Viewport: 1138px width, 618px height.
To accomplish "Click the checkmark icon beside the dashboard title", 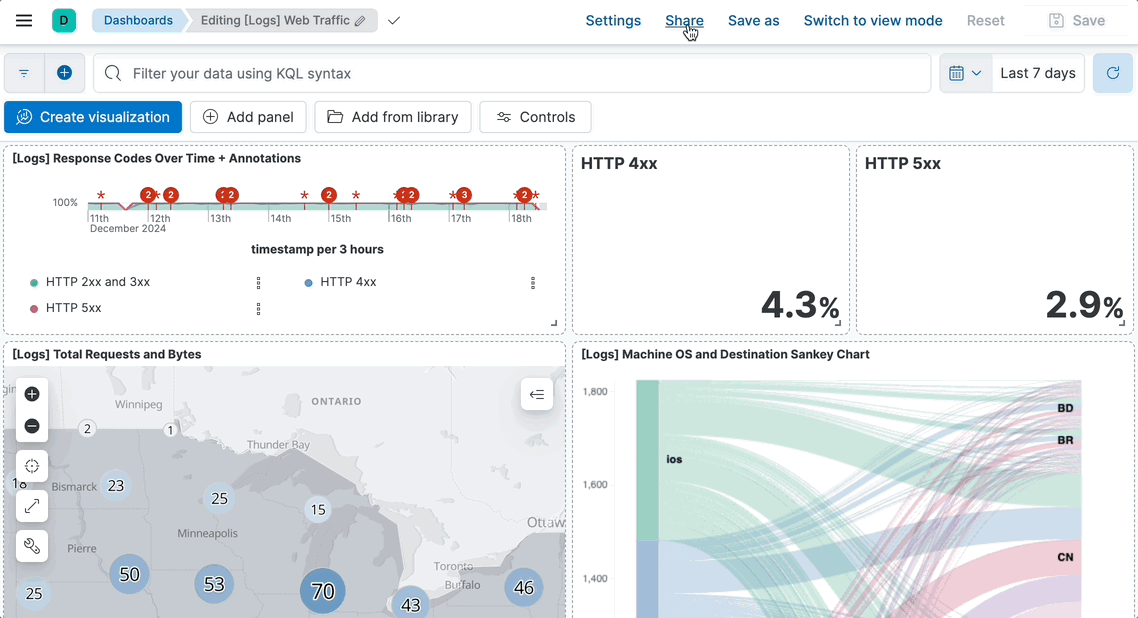I will coord(393,20).
